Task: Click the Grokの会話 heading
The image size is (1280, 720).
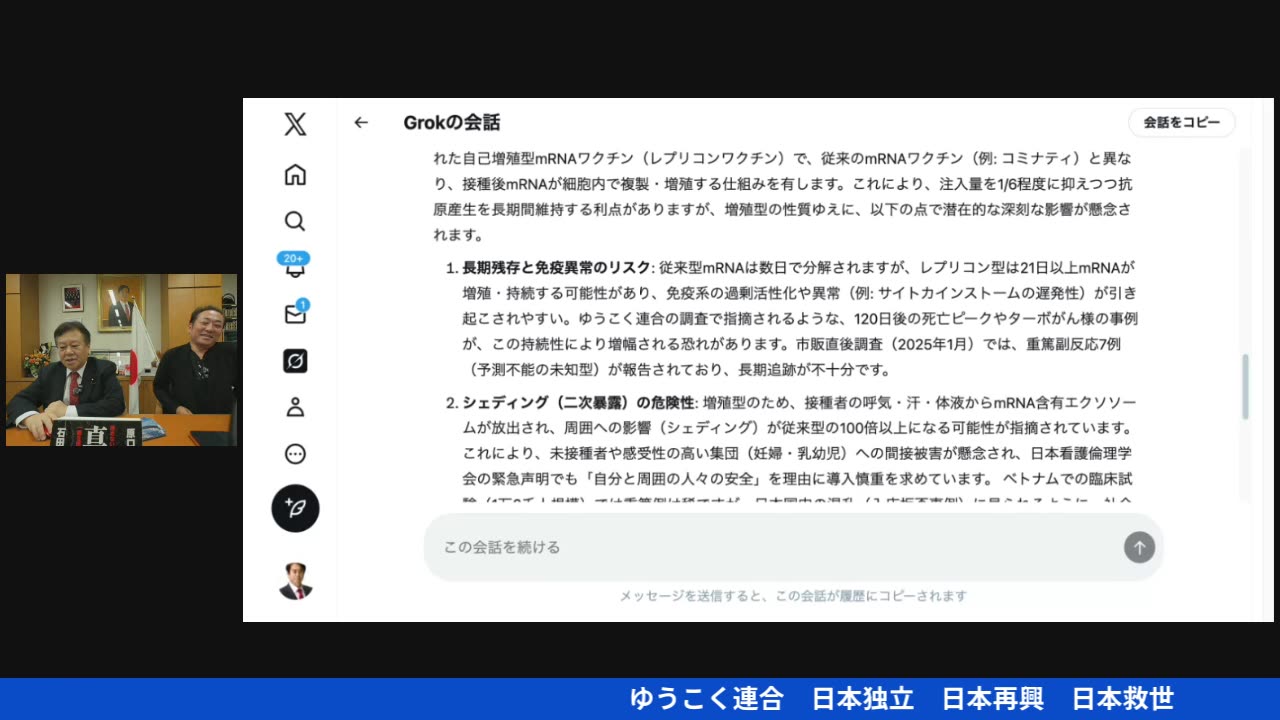Action: [x=452, y=122]
